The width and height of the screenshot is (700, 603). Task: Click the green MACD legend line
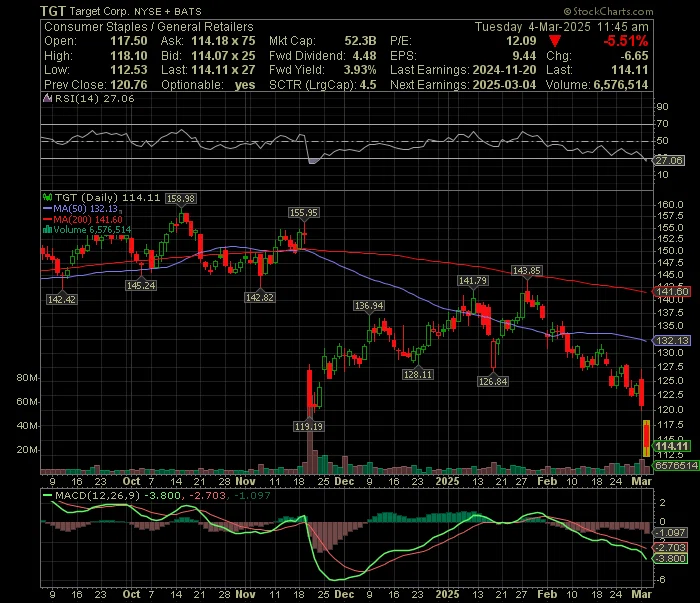[x=47, y=495]
